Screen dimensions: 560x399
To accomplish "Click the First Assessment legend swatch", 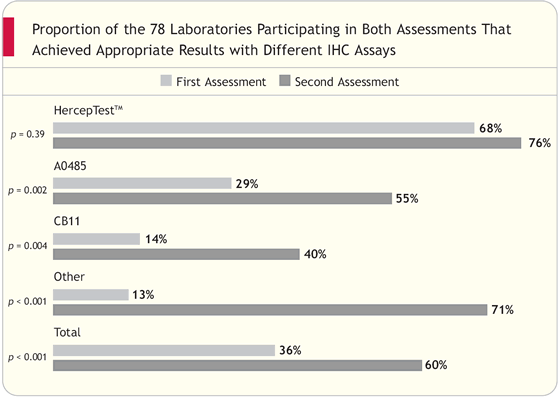I will click(166, 81).
